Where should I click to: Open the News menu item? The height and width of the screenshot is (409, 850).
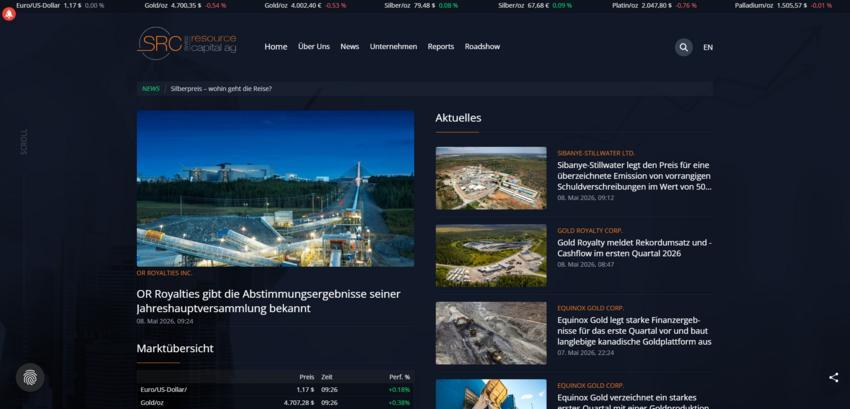[x=350, y=47]
